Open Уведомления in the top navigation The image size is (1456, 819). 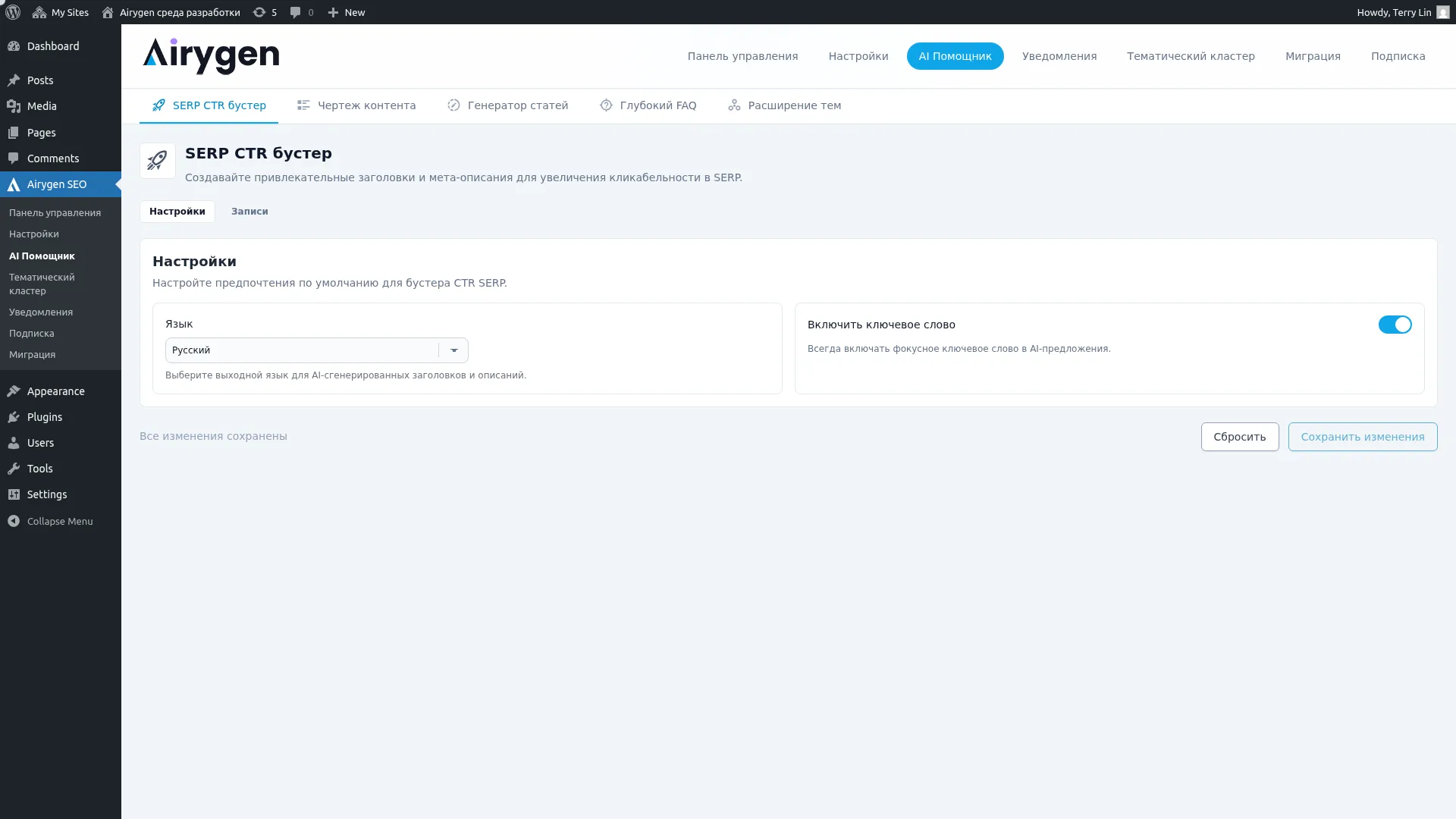1059,56
